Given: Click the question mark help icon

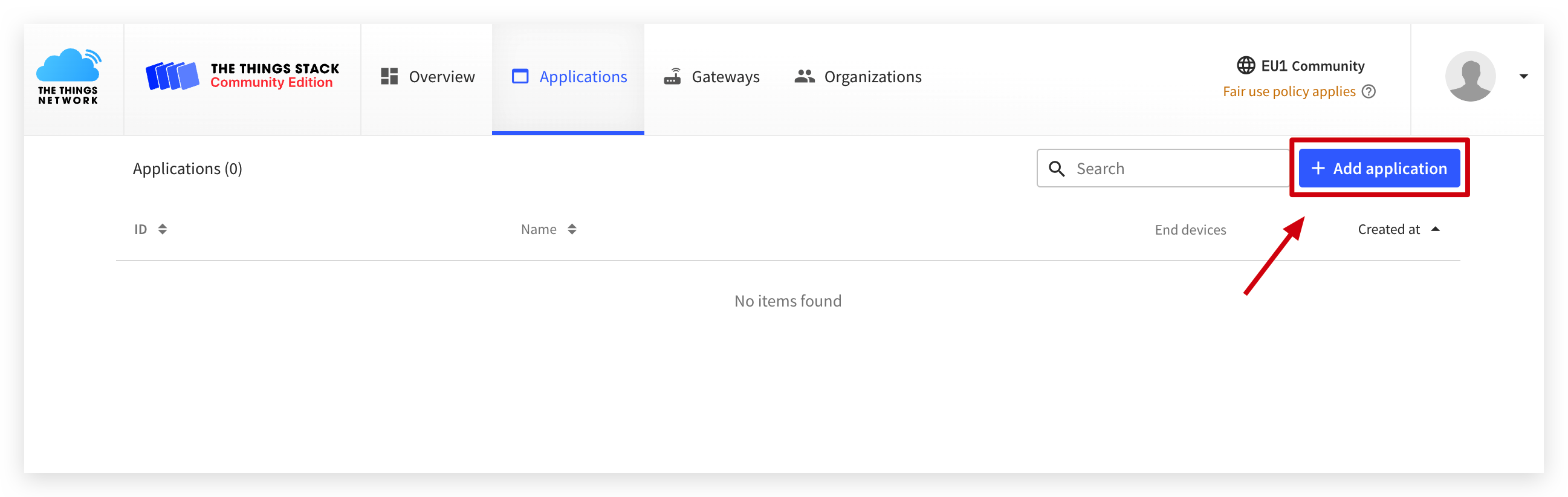Looking at the screenshot, I should (1369, 91).
